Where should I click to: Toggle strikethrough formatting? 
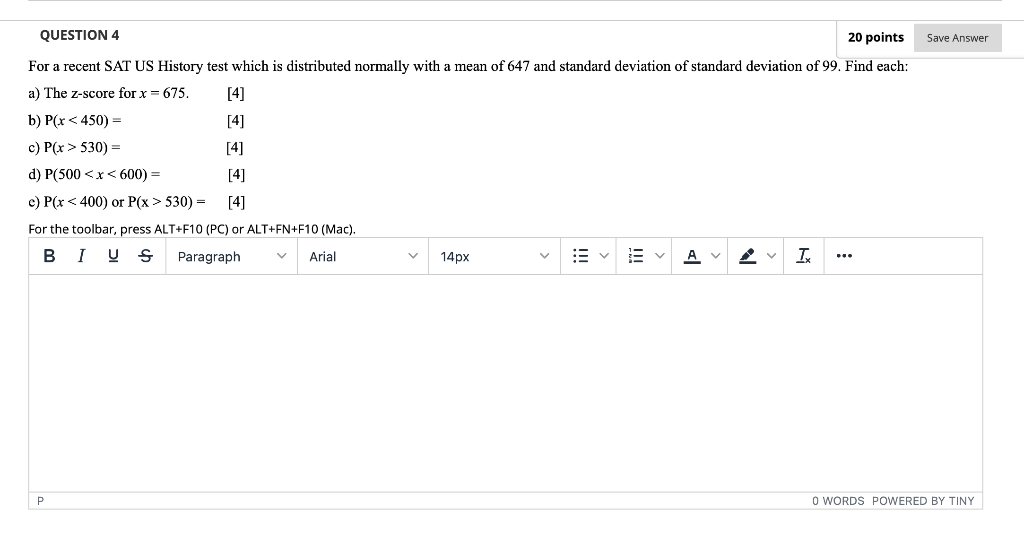point(146,256)
